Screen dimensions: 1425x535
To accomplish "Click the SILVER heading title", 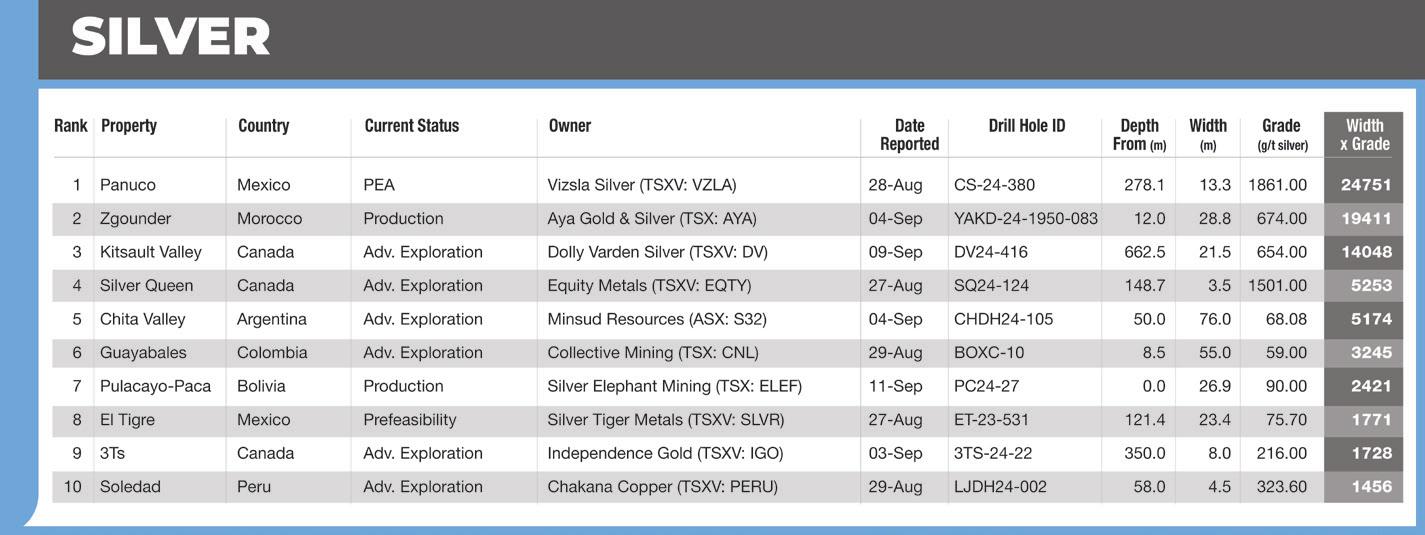I will [x=171, y=38].
